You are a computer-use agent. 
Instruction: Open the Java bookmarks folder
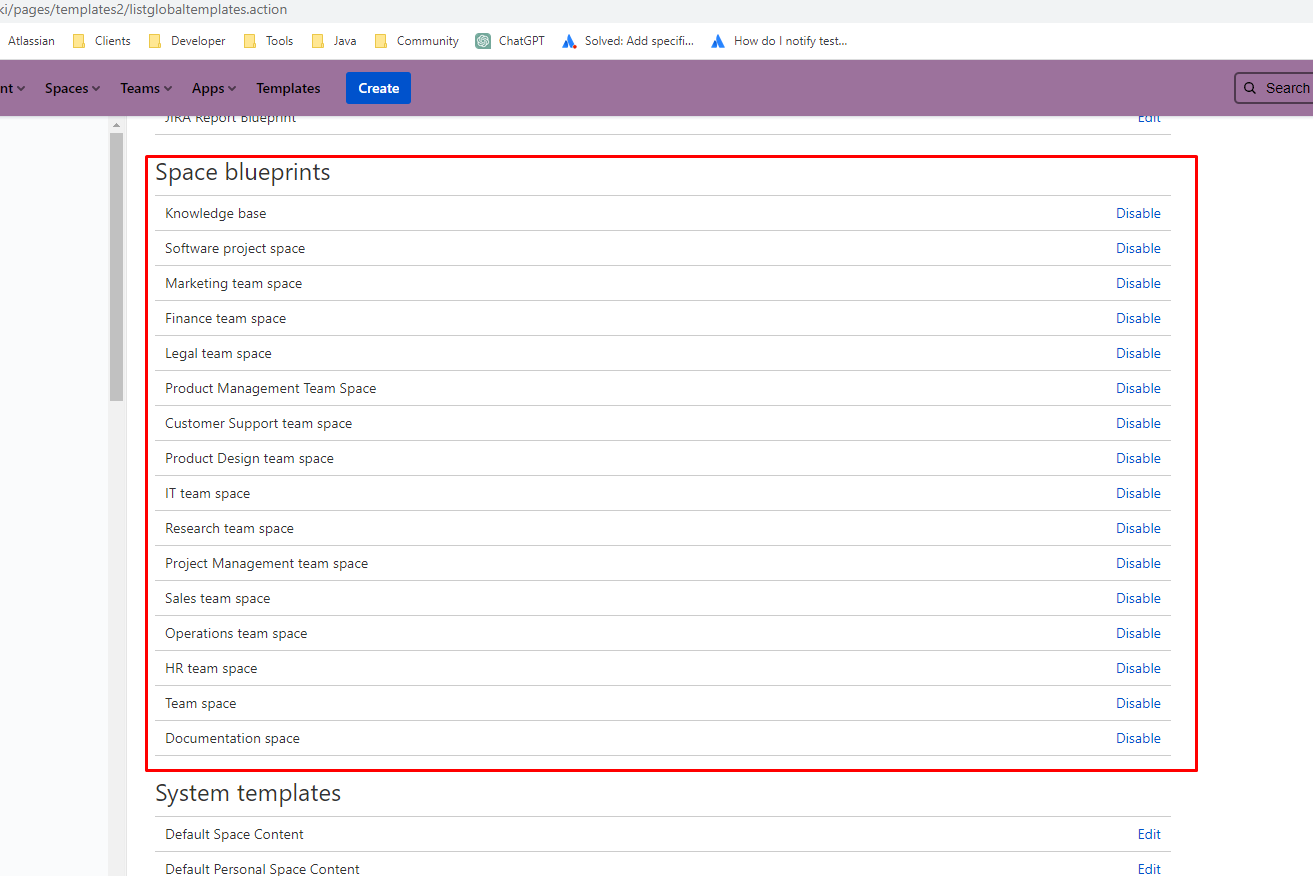(x=342, y=40)
